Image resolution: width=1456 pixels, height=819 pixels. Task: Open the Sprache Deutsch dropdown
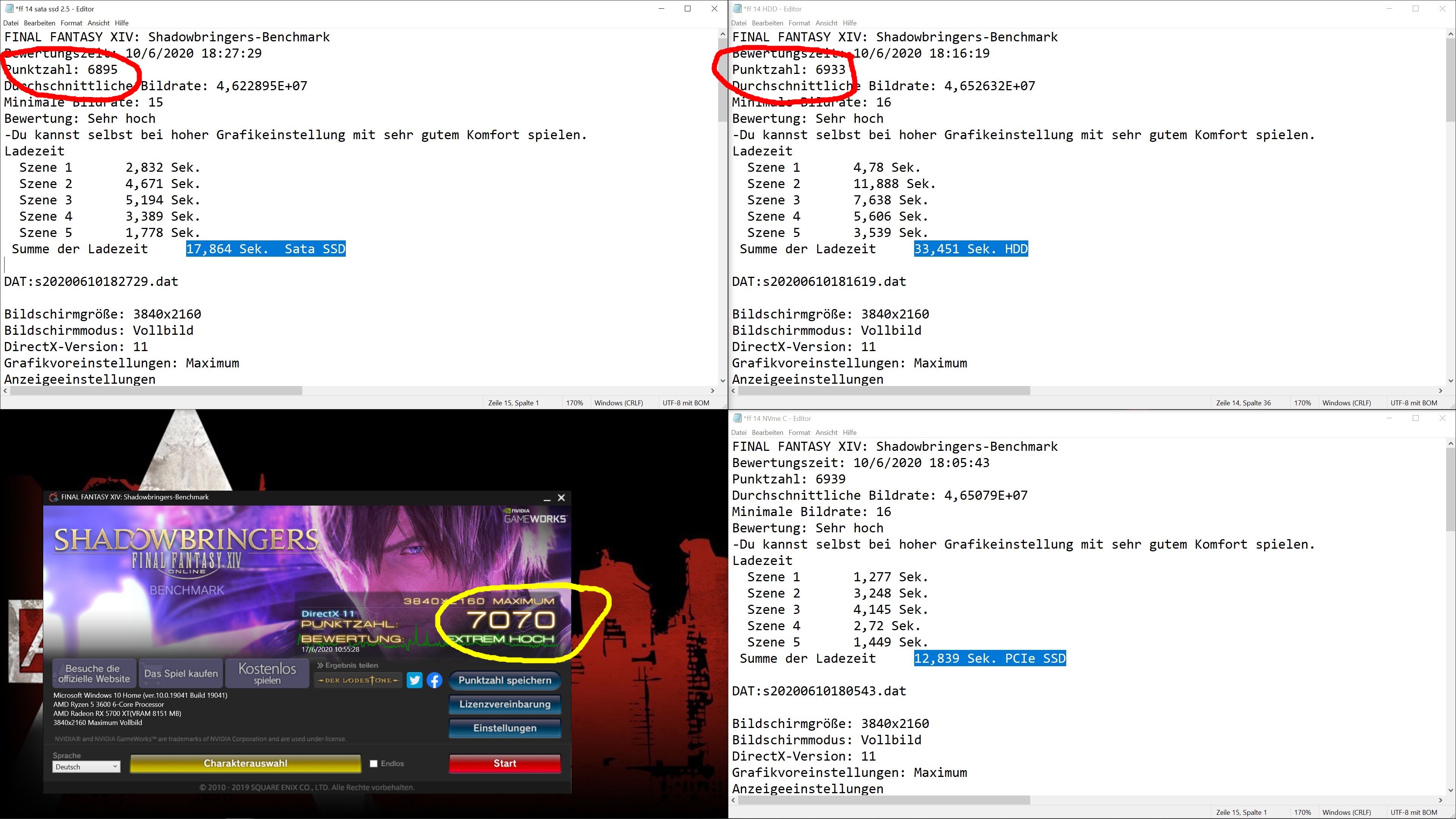tap(86, 767)
